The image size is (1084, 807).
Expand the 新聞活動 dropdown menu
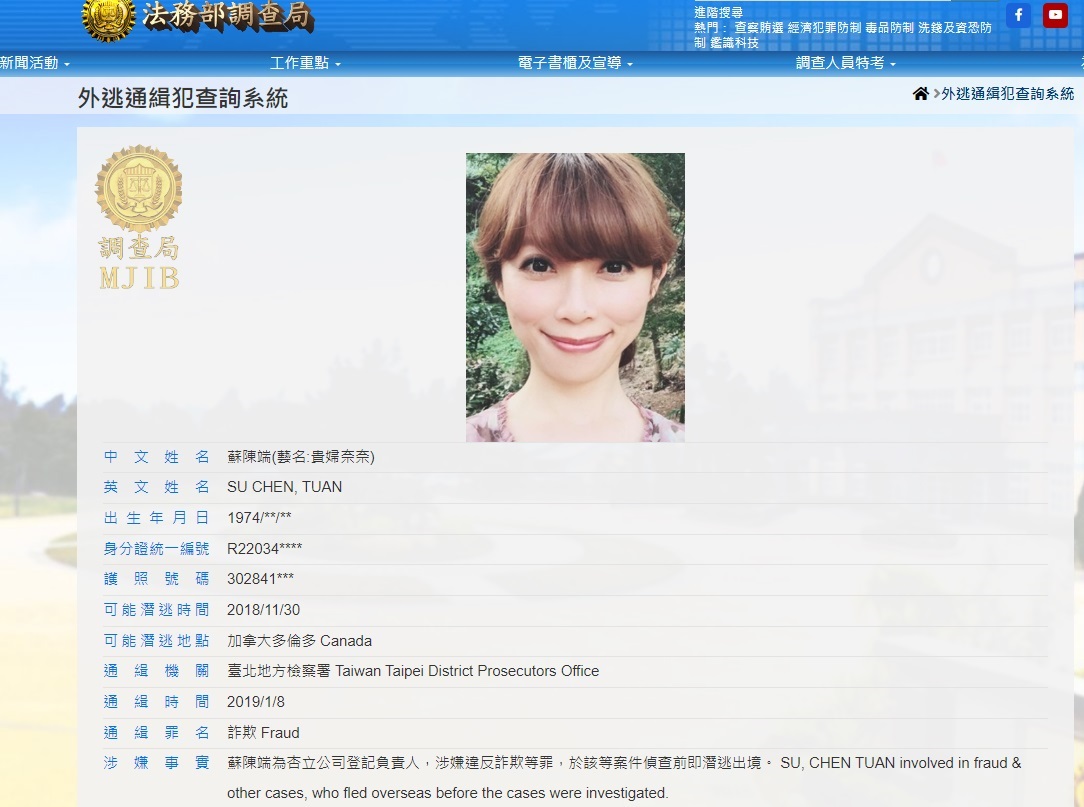tap(35, 63)
